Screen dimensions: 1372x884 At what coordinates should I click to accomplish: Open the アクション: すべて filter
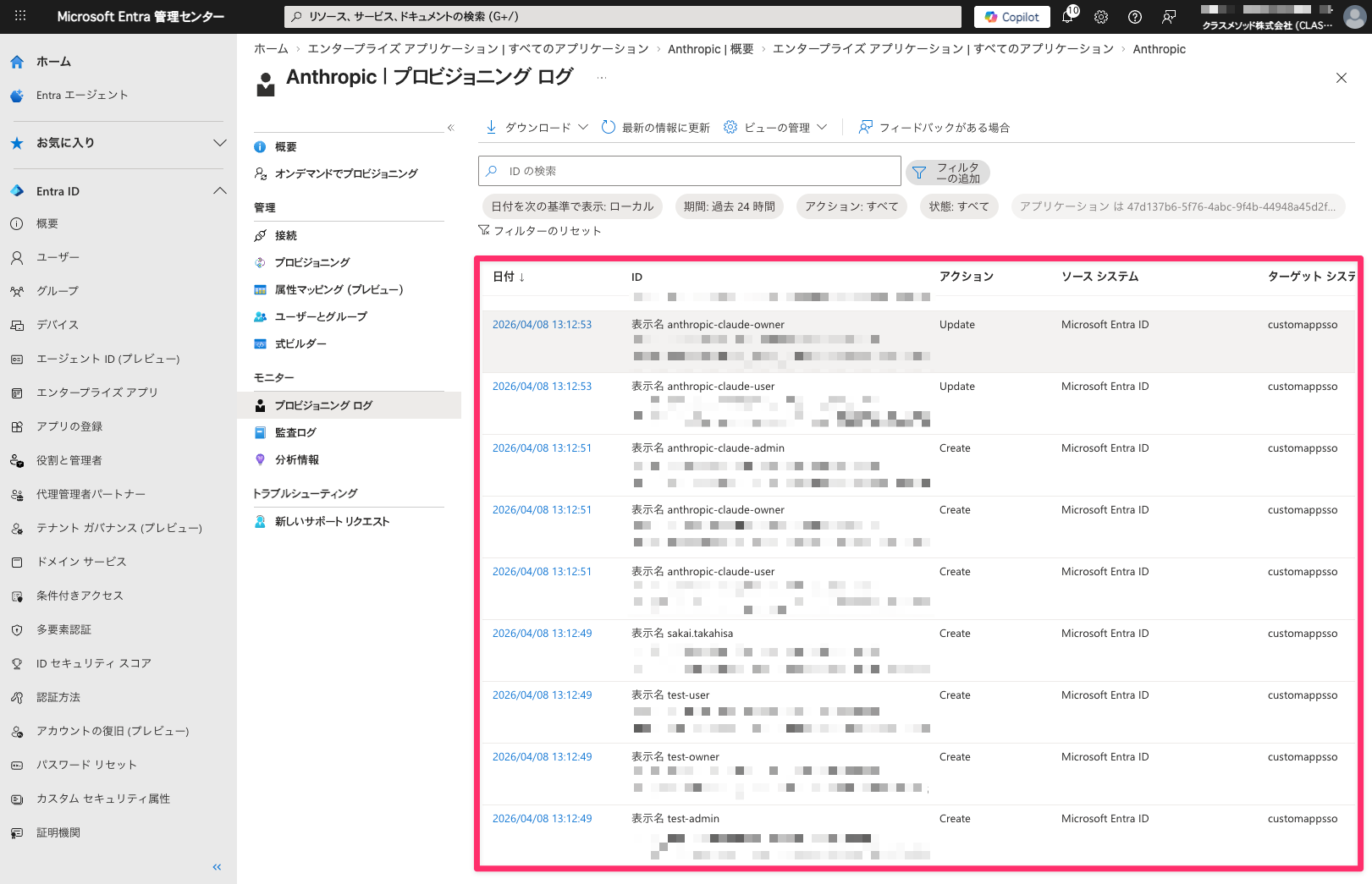[851, 206]
